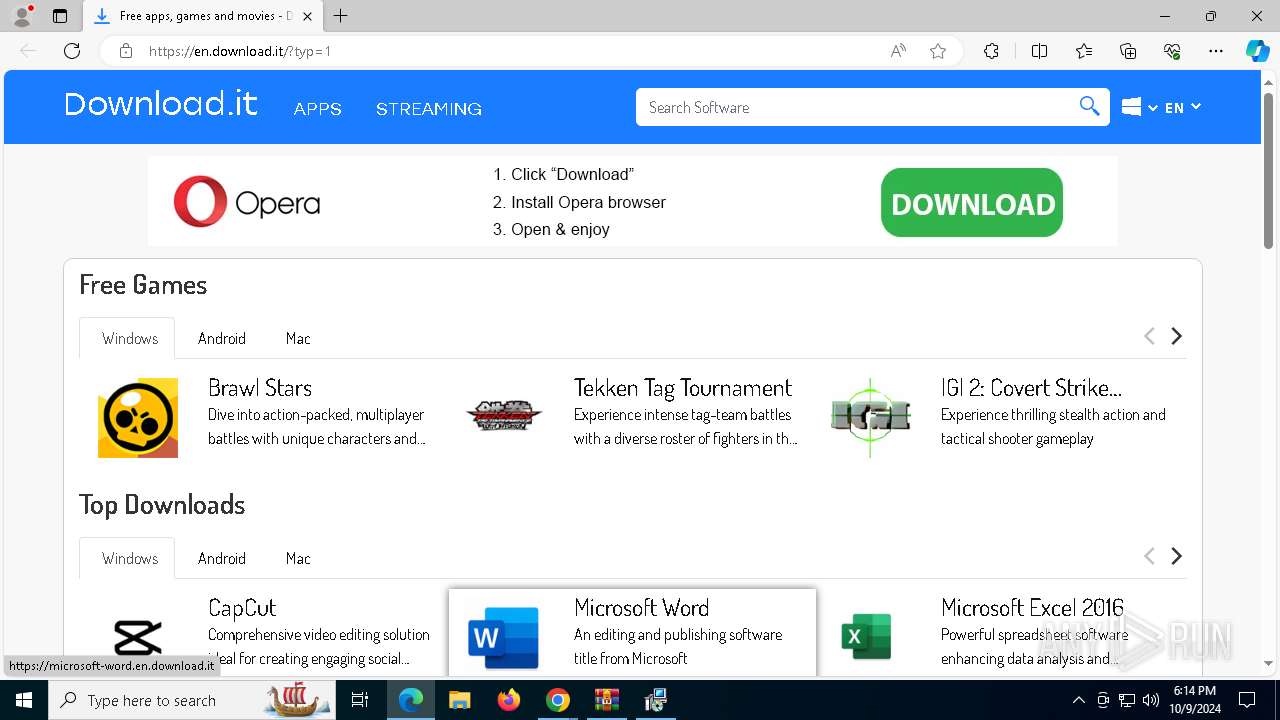Reload the current page
The height and width of the screenshot is (720, 1280).
pyautogui.click(x=72, y=51)
